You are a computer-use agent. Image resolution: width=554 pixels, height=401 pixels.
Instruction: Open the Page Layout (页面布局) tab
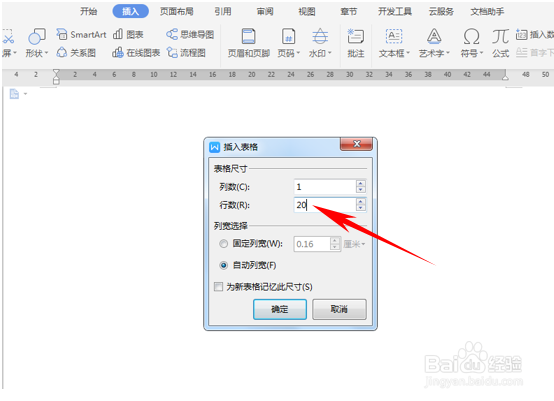pyautogui.click(x=177, y=11)
